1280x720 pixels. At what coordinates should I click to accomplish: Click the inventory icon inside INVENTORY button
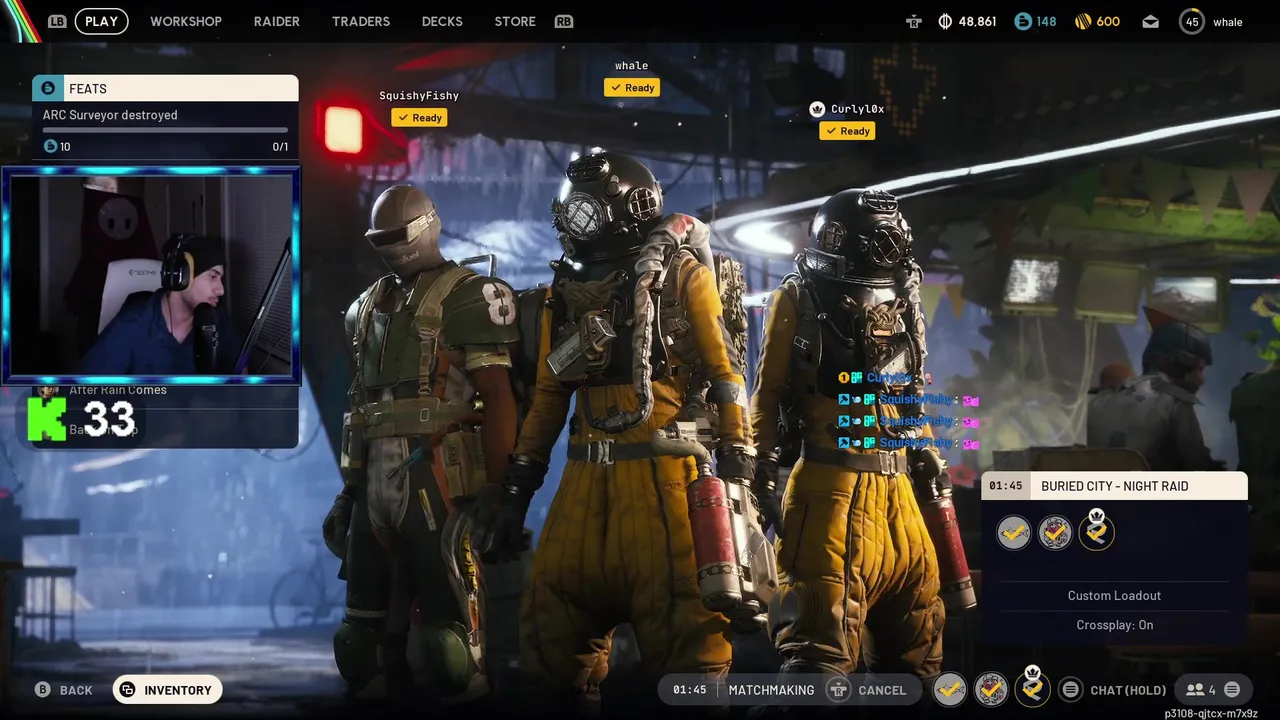click(x=127, y=690)
